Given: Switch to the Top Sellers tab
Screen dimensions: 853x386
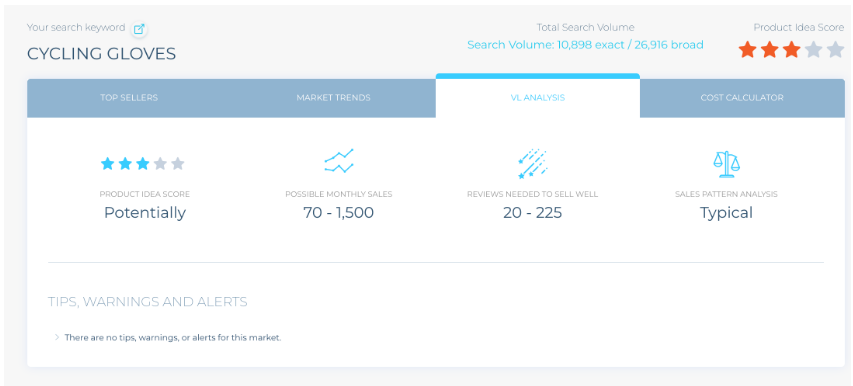Looking at the screenshot, I should point(129,98).
